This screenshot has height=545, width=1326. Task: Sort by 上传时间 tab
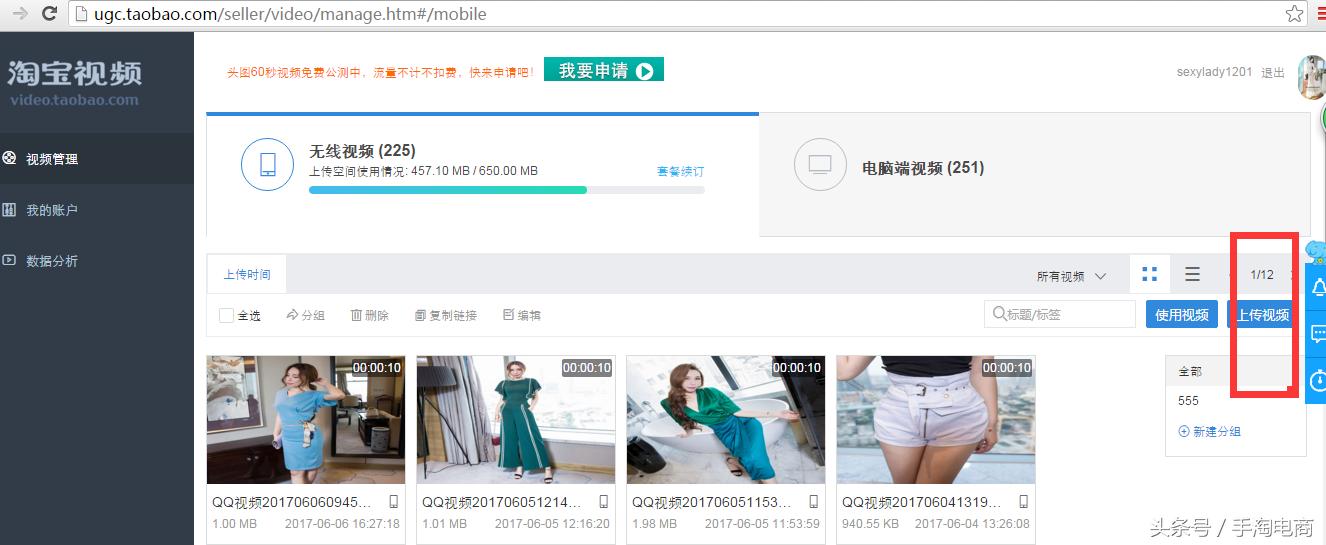pos(247,274)
